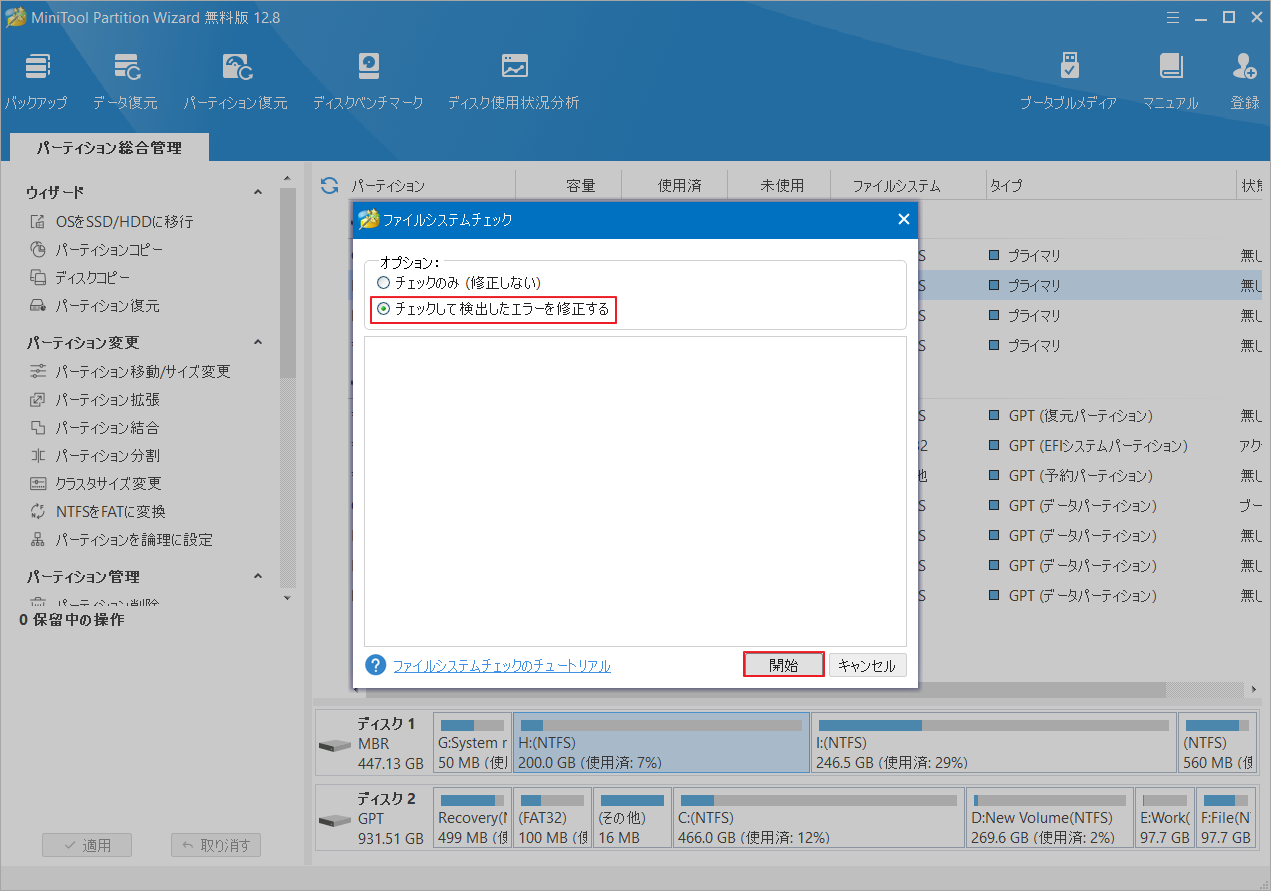This screenshot has height=891, width=1271.
Task: Click GPT (復元パーティション) row
Action: (x=1080, y=415)
